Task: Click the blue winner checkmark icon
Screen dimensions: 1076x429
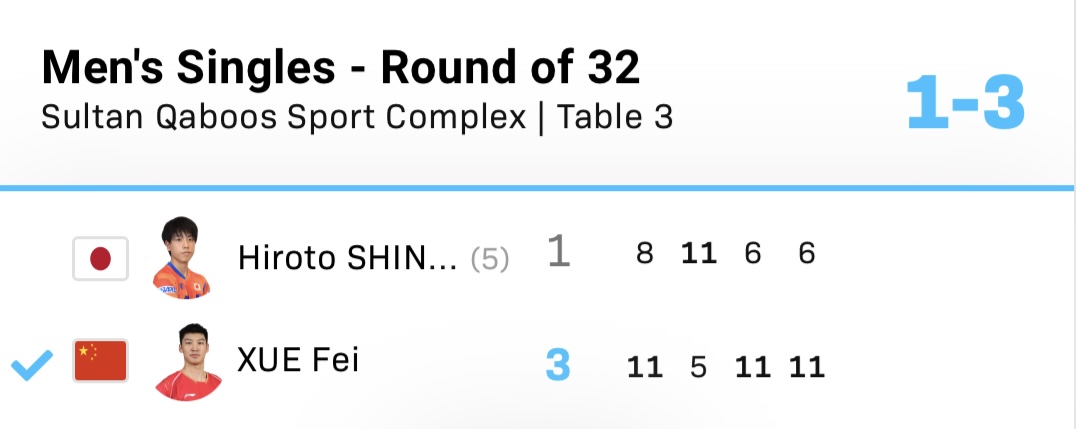Action: click(x=32, y=364)
